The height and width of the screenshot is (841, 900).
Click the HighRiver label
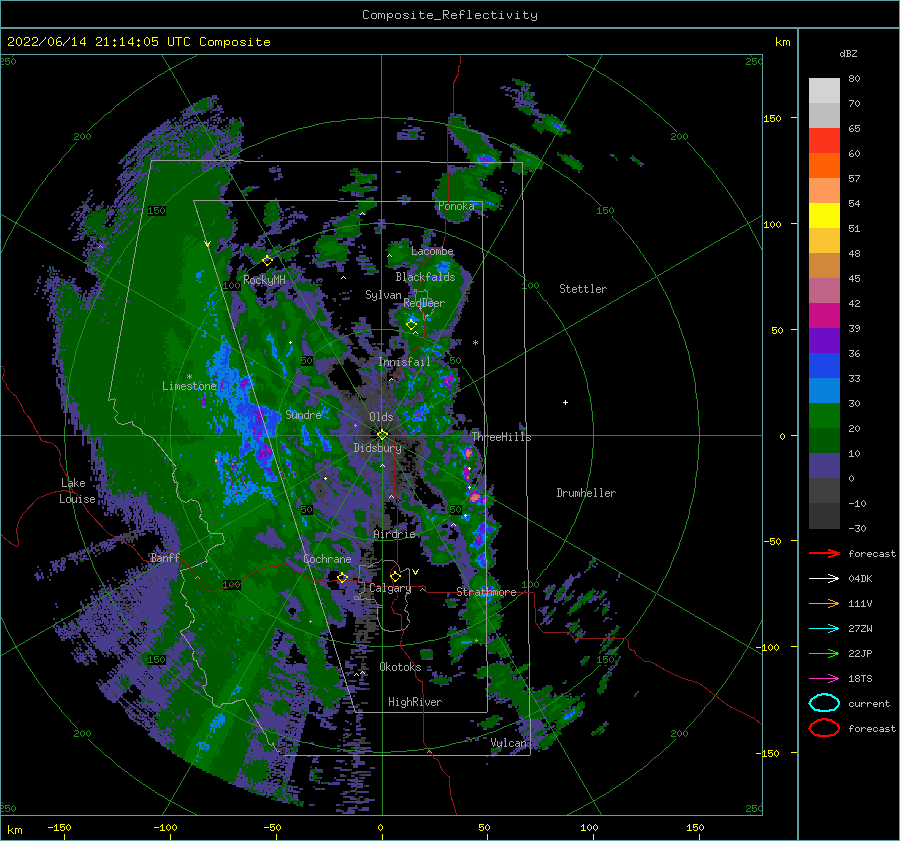[415, 702]
